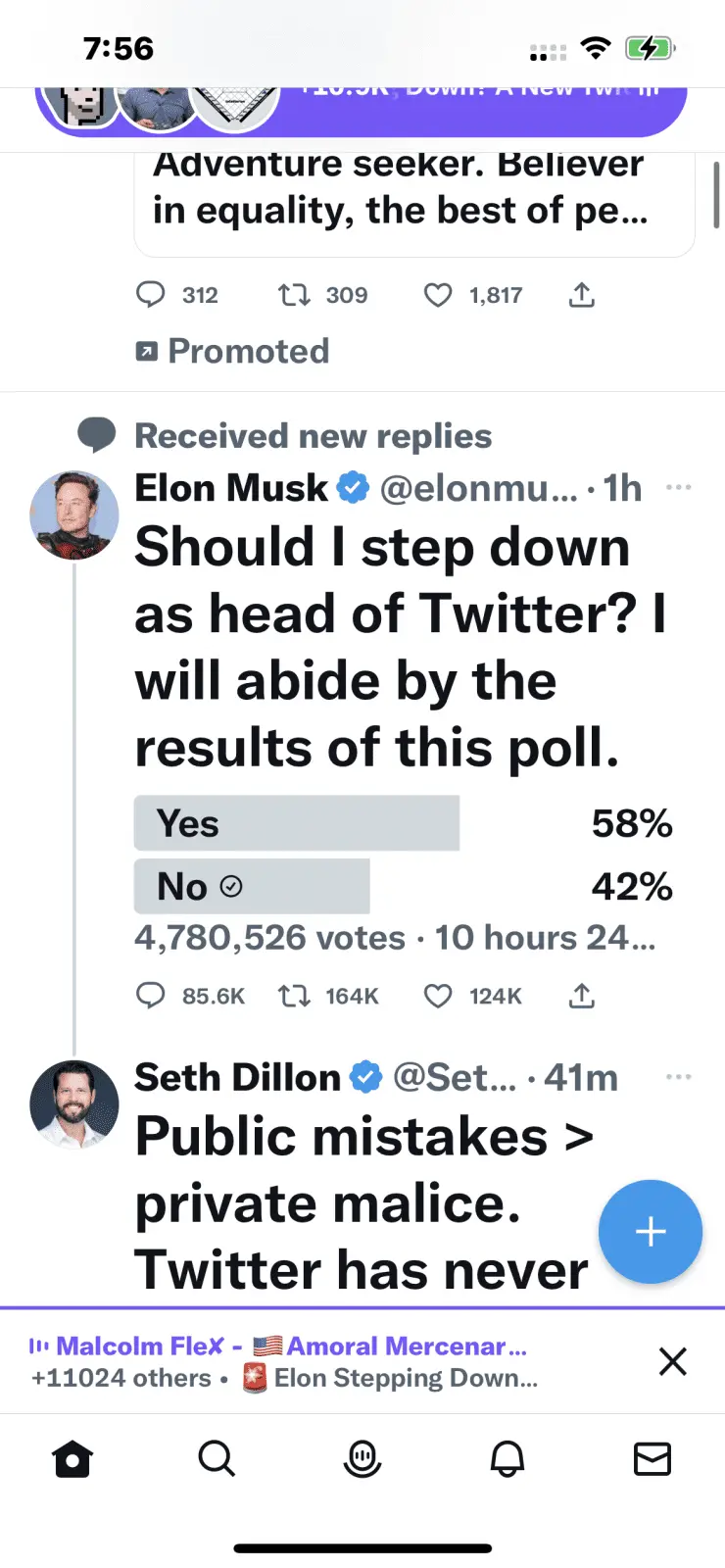Like Elon Musk's poll tweet

438,996
